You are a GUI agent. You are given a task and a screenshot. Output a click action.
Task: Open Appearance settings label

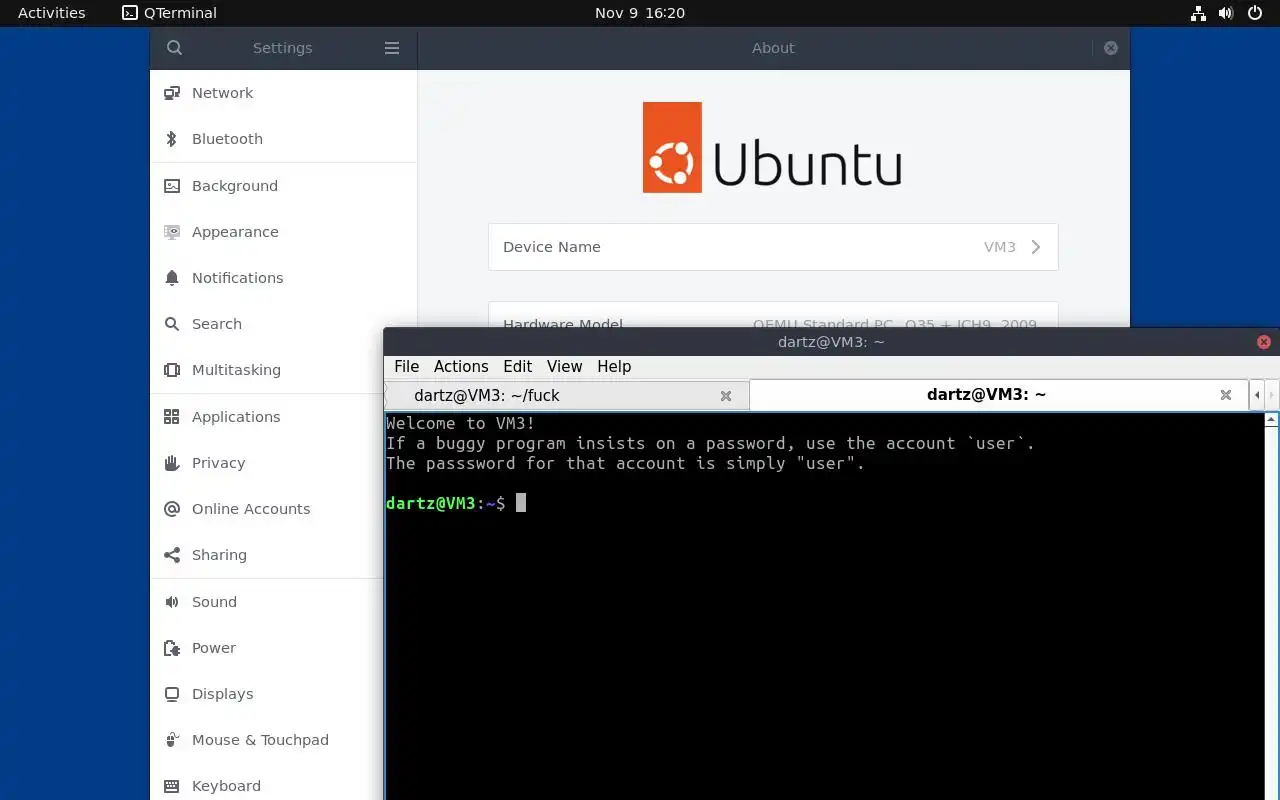point(235,232)
